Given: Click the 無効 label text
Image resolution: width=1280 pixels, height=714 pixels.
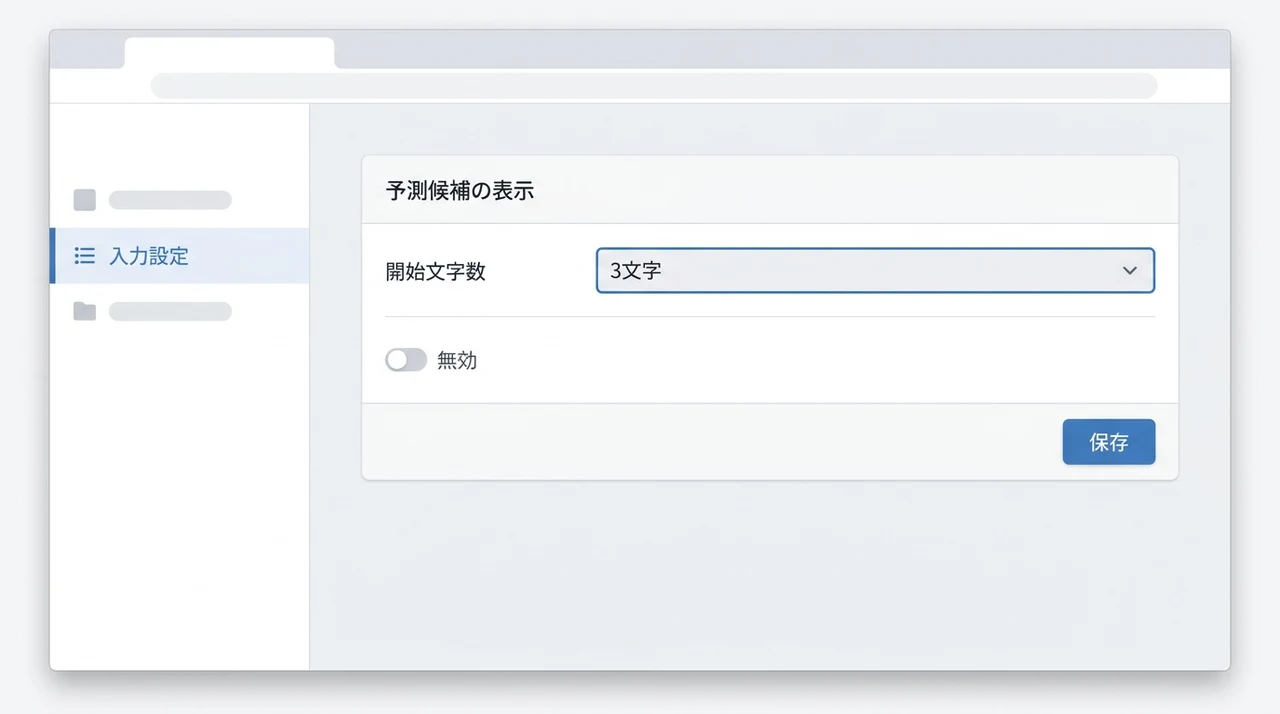Looking at the screenshot, I should [x=457, y=361].
